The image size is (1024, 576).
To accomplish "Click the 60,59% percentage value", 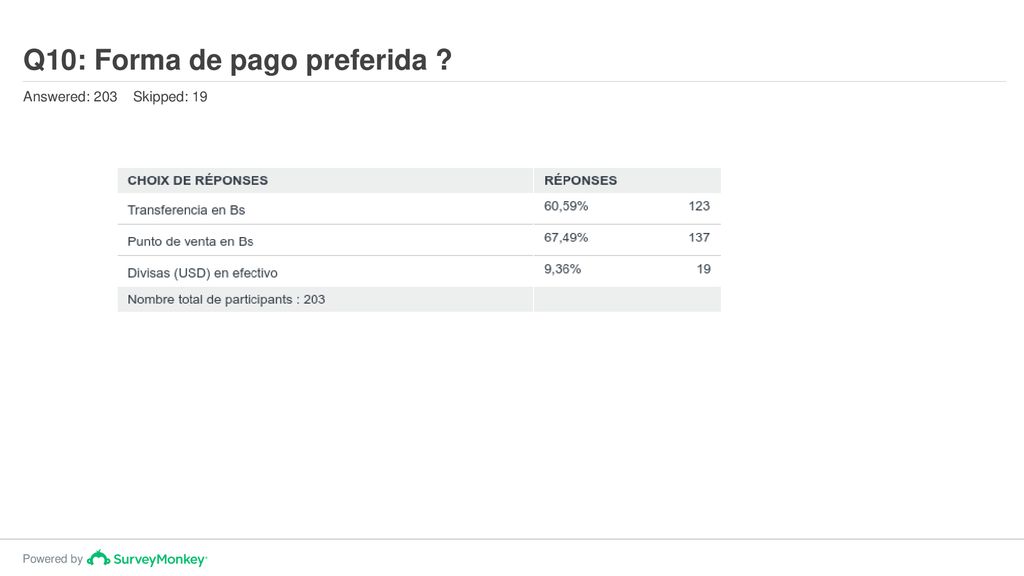I will pos(566,206).
